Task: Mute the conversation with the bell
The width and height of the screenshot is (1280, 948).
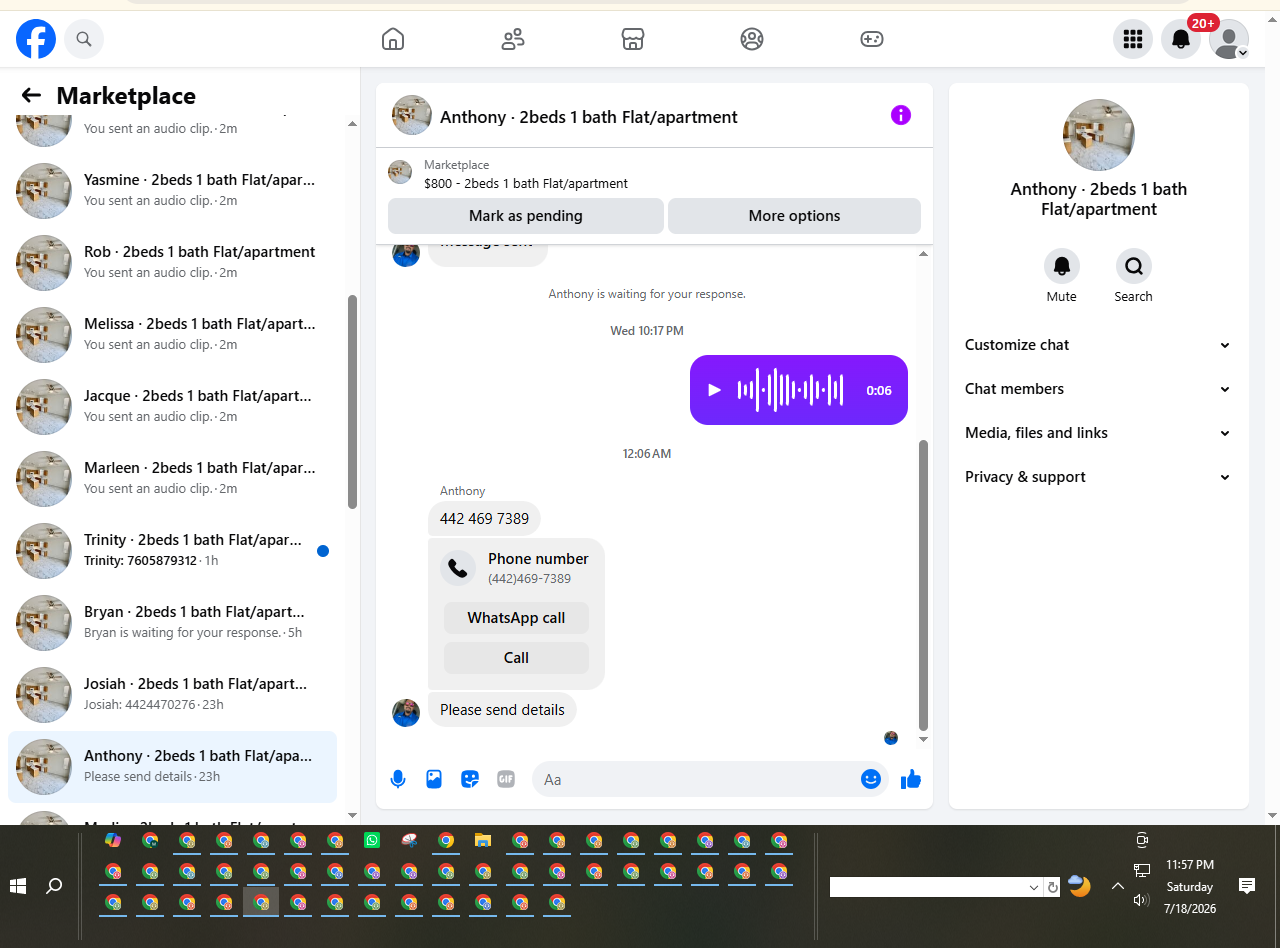Action: (1062, 266)
